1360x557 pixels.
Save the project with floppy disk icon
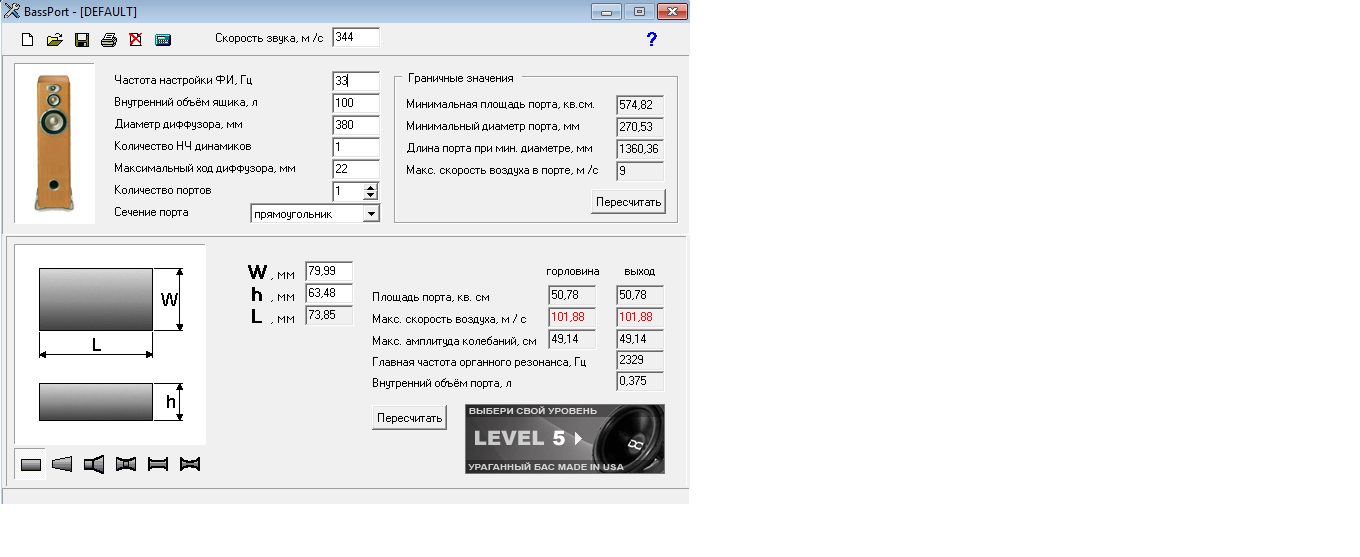point(82,40)
